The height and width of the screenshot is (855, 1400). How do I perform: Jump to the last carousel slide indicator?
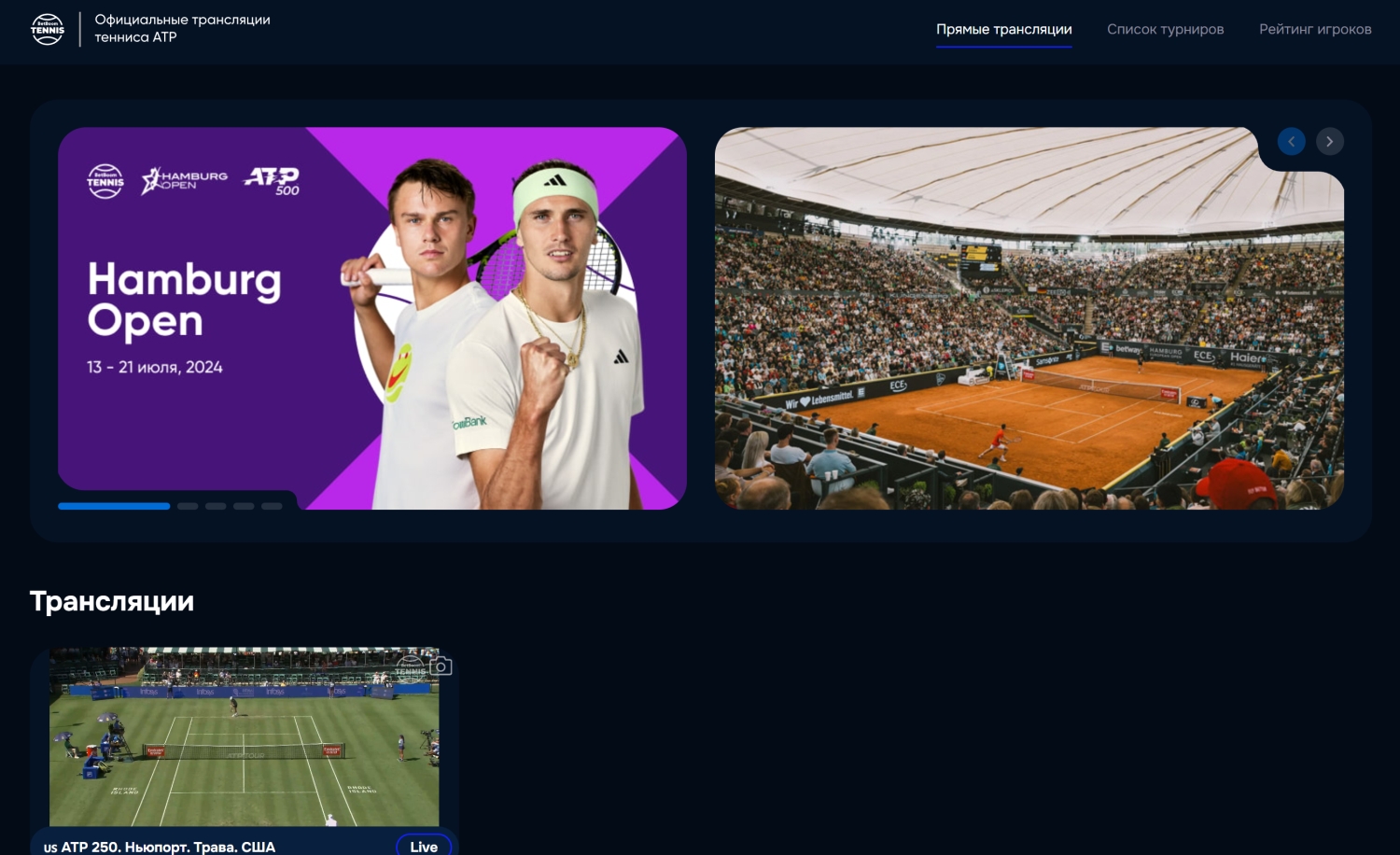click(x=272, y=506)
